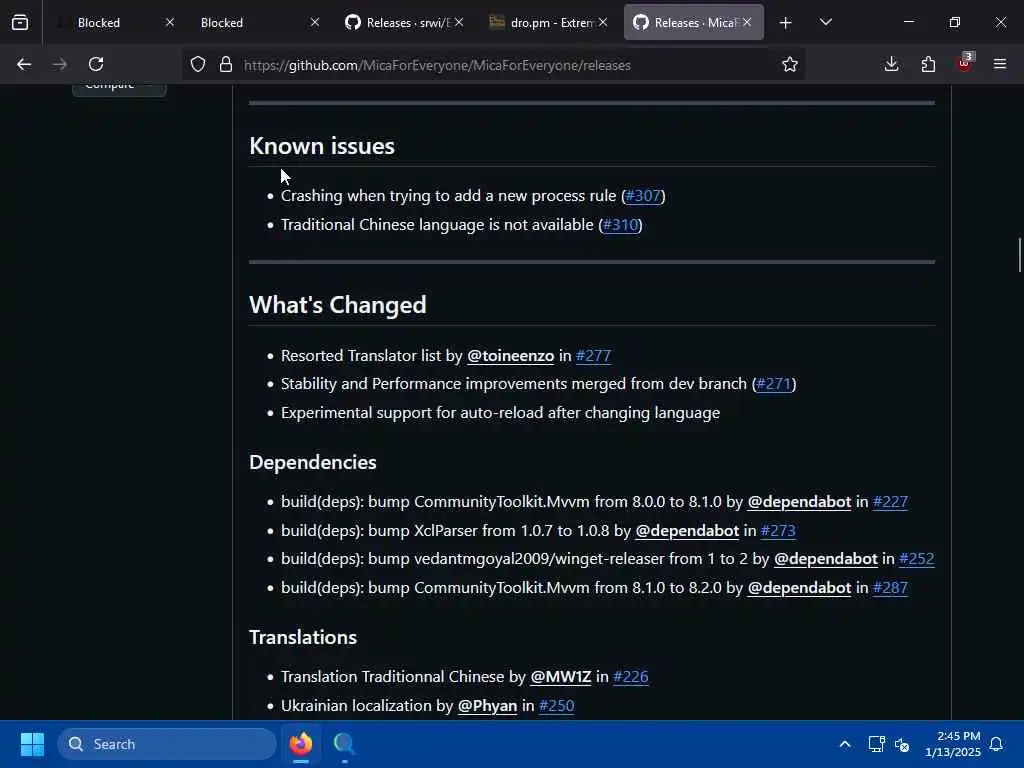Open tracking protection shield icon
The image size is (1024, 768).
[198, 64]
